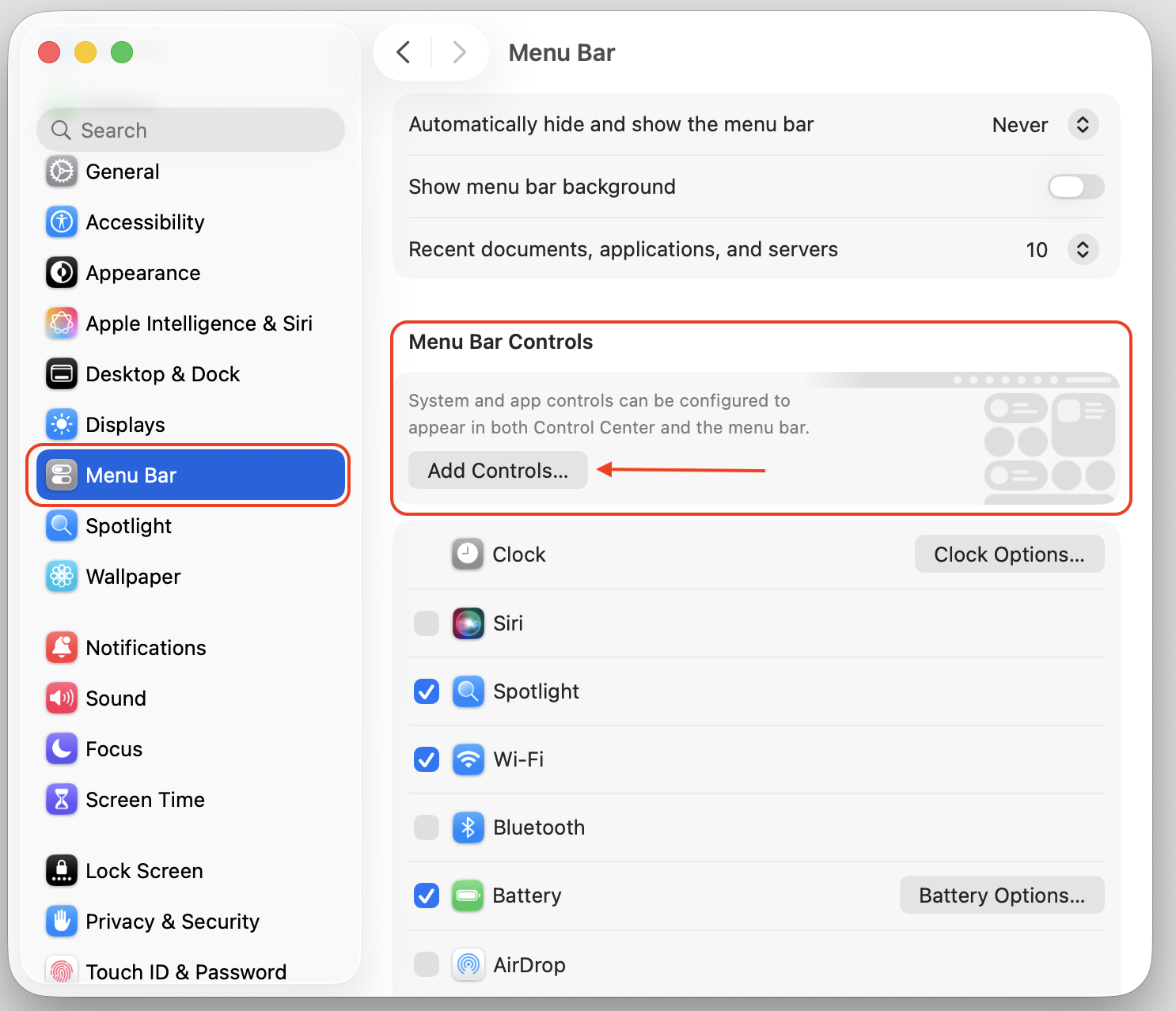Open Desktop & Dock settings

(x=191, y=374)
